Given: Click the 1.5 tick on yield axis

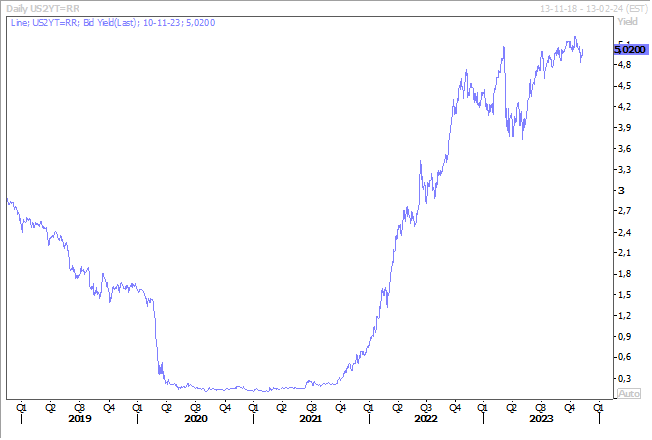Looking at the screenshot, I should point(625,294).
